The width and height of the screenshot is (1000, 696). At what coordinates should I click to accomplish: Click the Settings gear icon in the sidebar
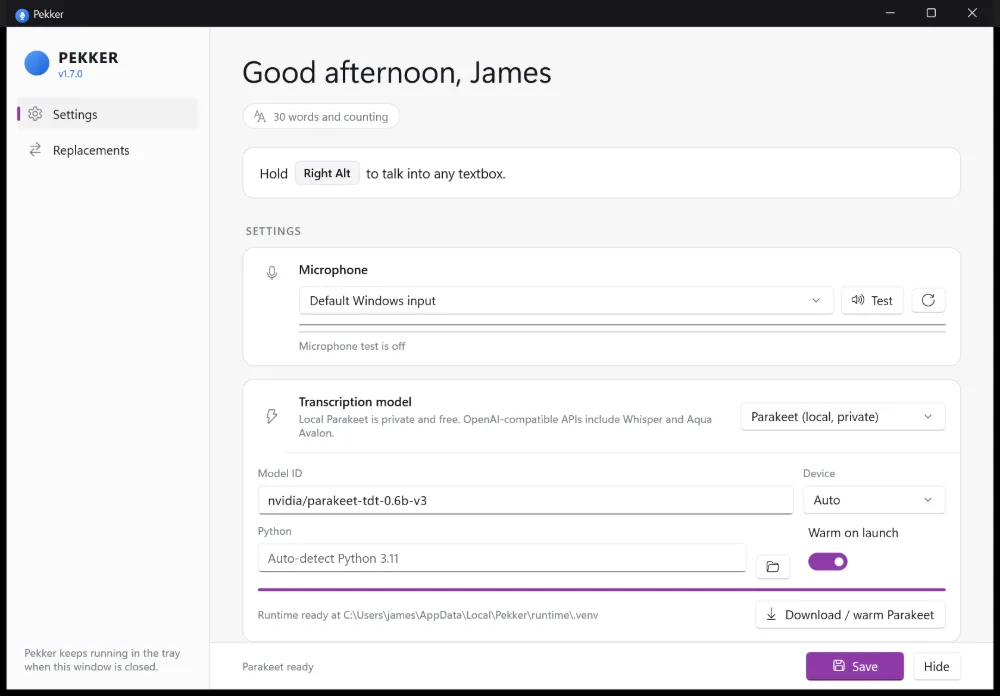[x=35, y=114]
